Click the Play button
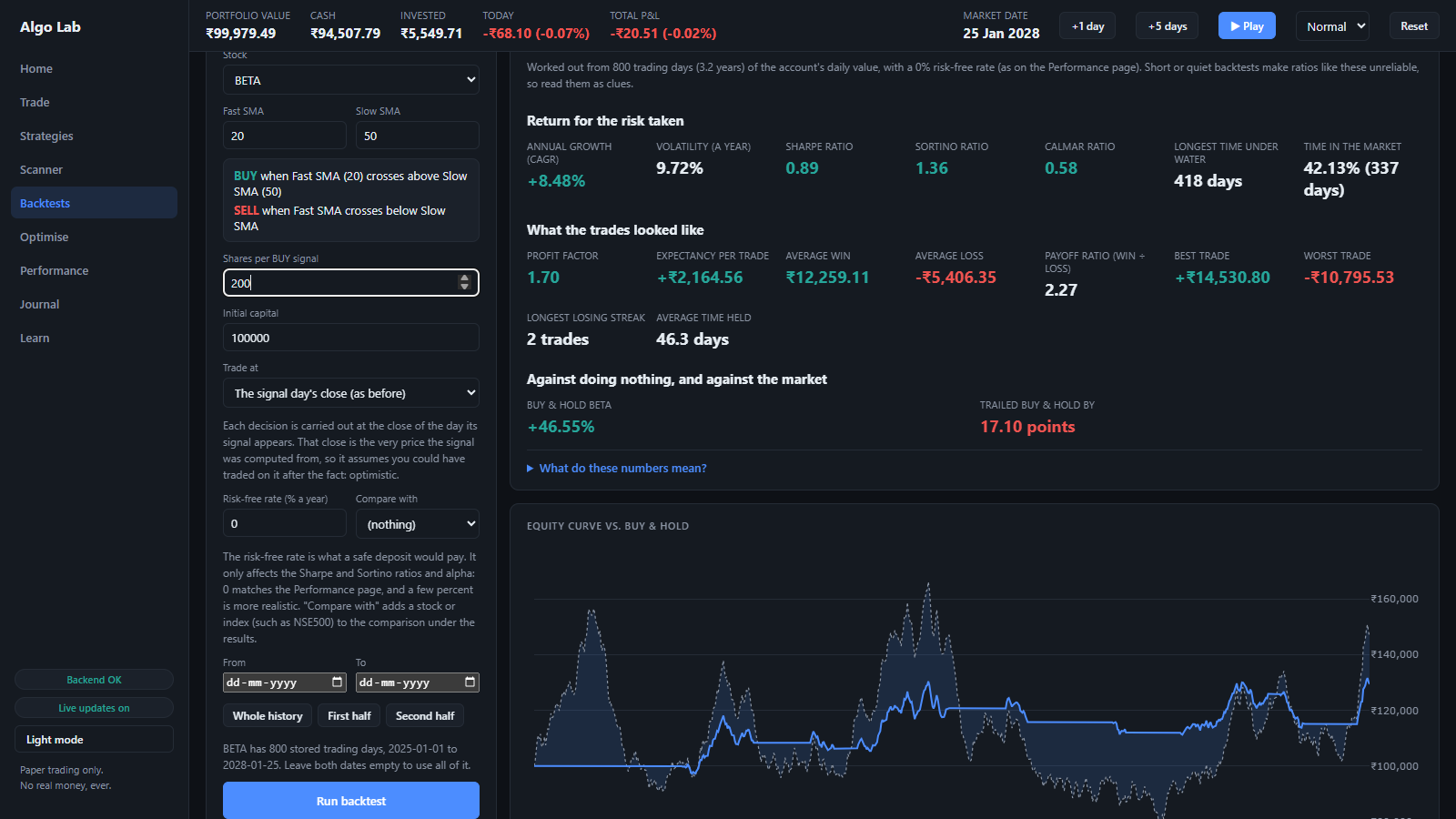 [1247, 26]
